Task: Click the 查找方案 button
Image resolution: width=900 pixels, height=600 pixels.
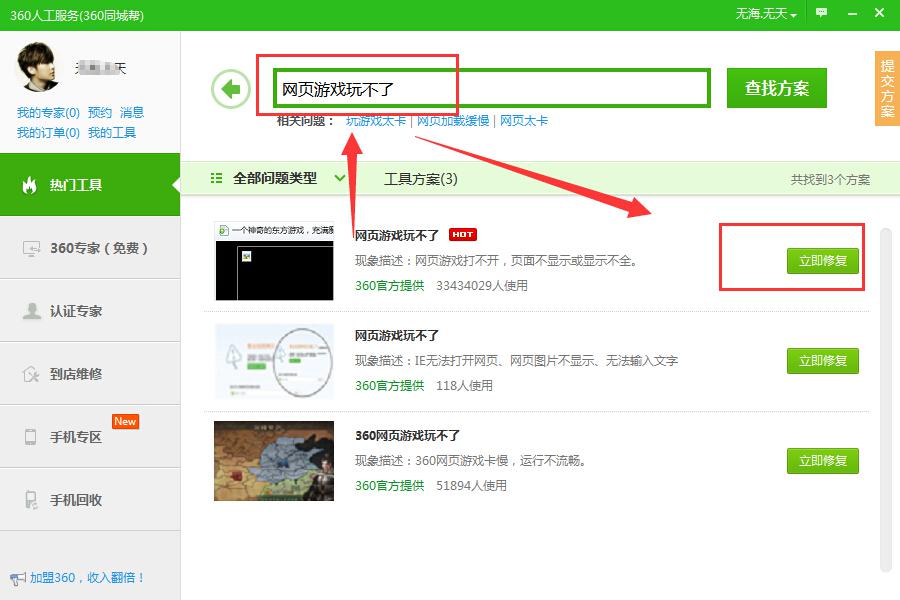Action: point(777,88)
